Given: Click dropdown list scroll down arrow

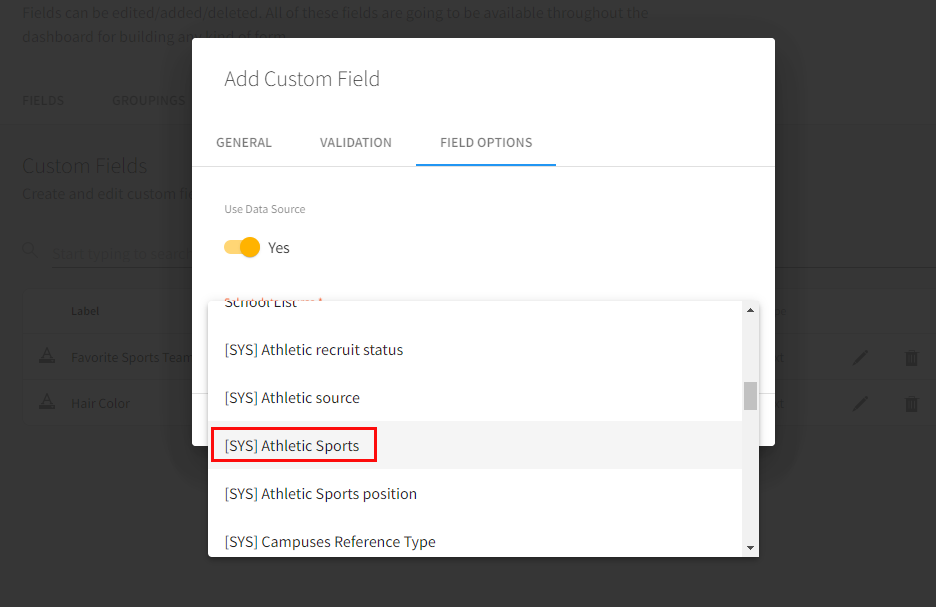Looking at the screenshot, I should [x=750, y=547].
